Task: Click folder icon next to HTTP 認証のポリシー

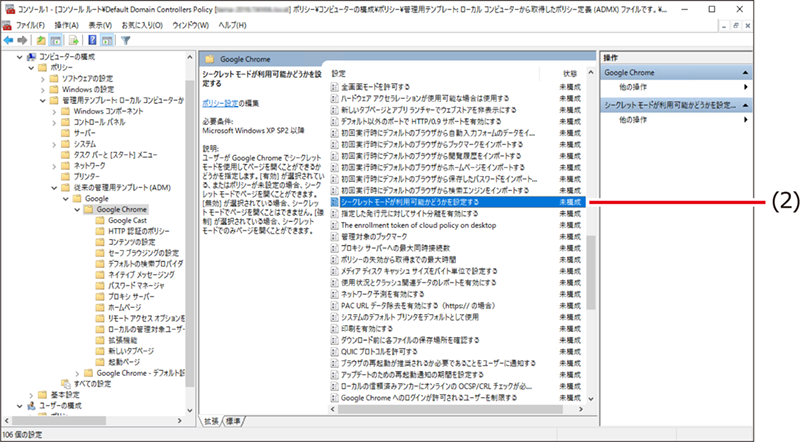Action: (100, 231)
